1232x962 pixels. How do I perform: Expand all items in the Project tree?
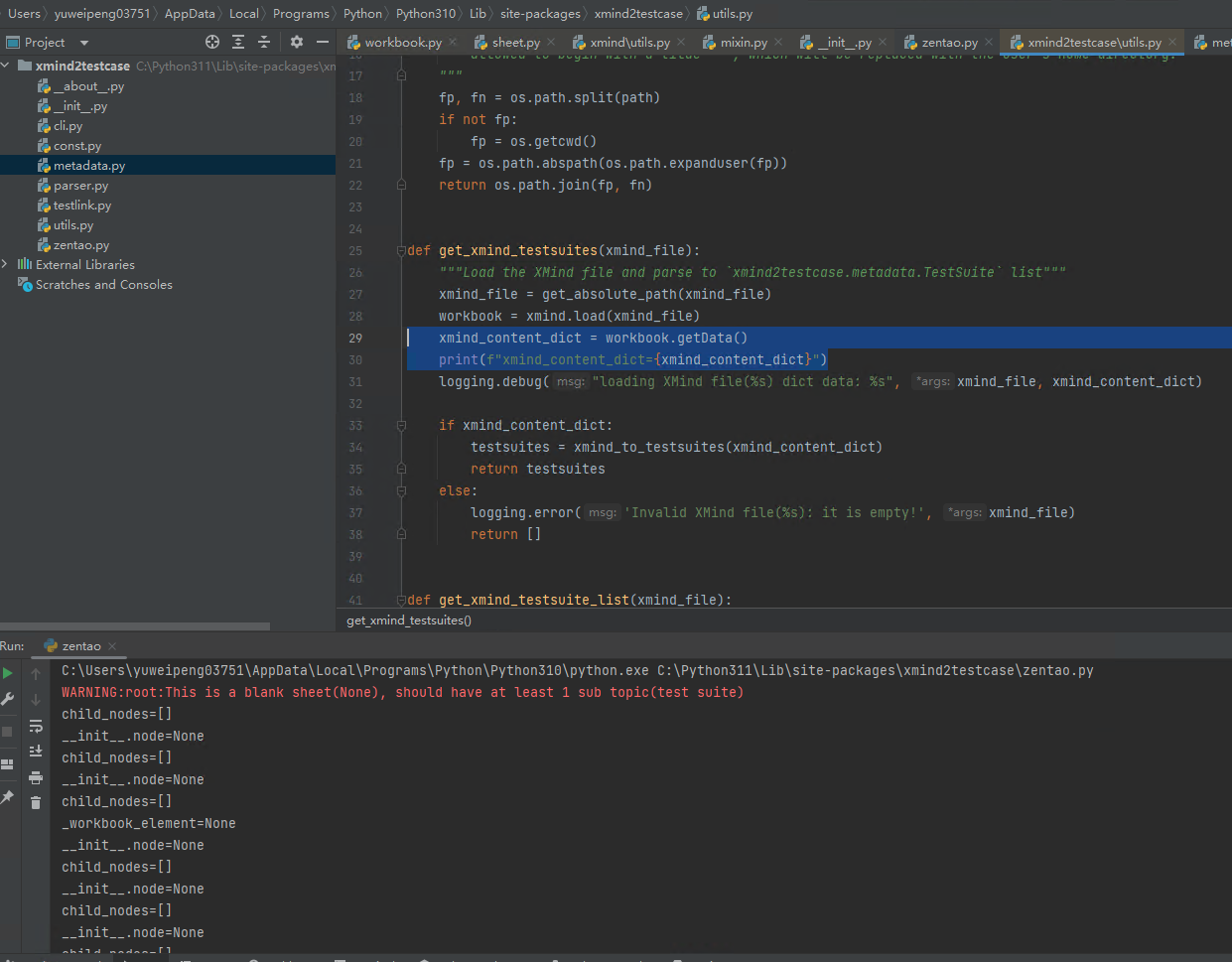(x=238, y=42)
